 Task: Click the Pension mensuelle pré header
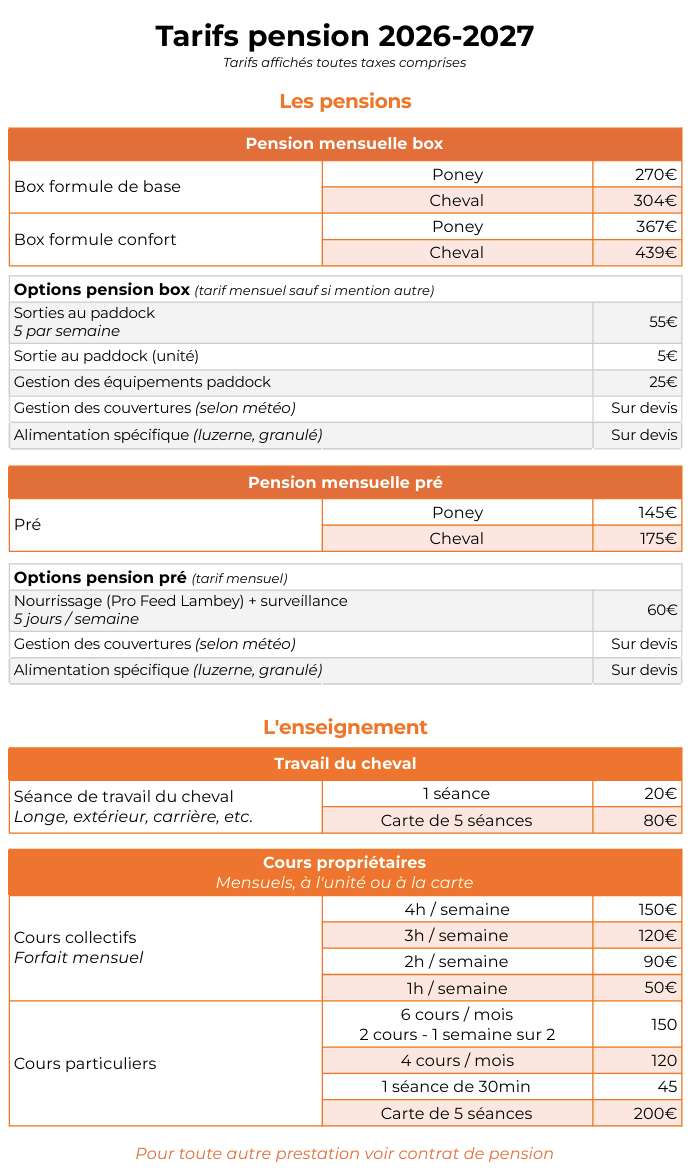345,482
